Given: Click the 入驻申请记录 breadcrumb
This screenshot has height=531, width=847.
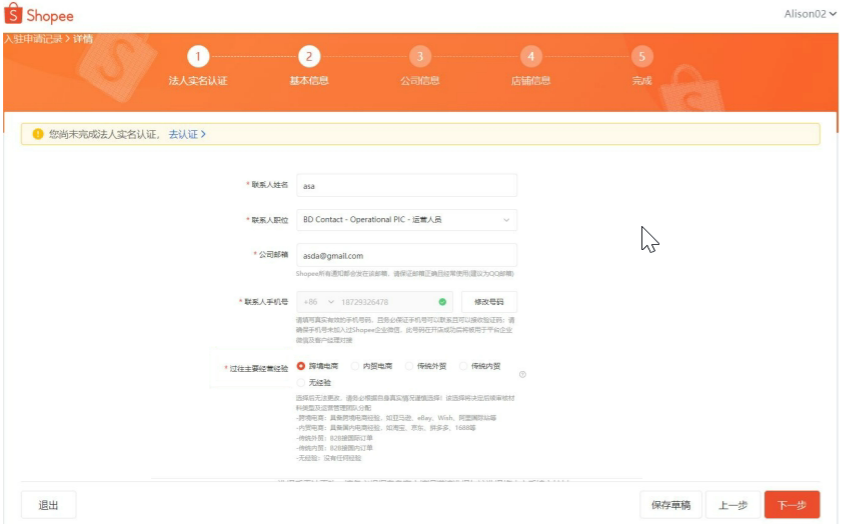Looking at the screenshot, I should (32, 39).
